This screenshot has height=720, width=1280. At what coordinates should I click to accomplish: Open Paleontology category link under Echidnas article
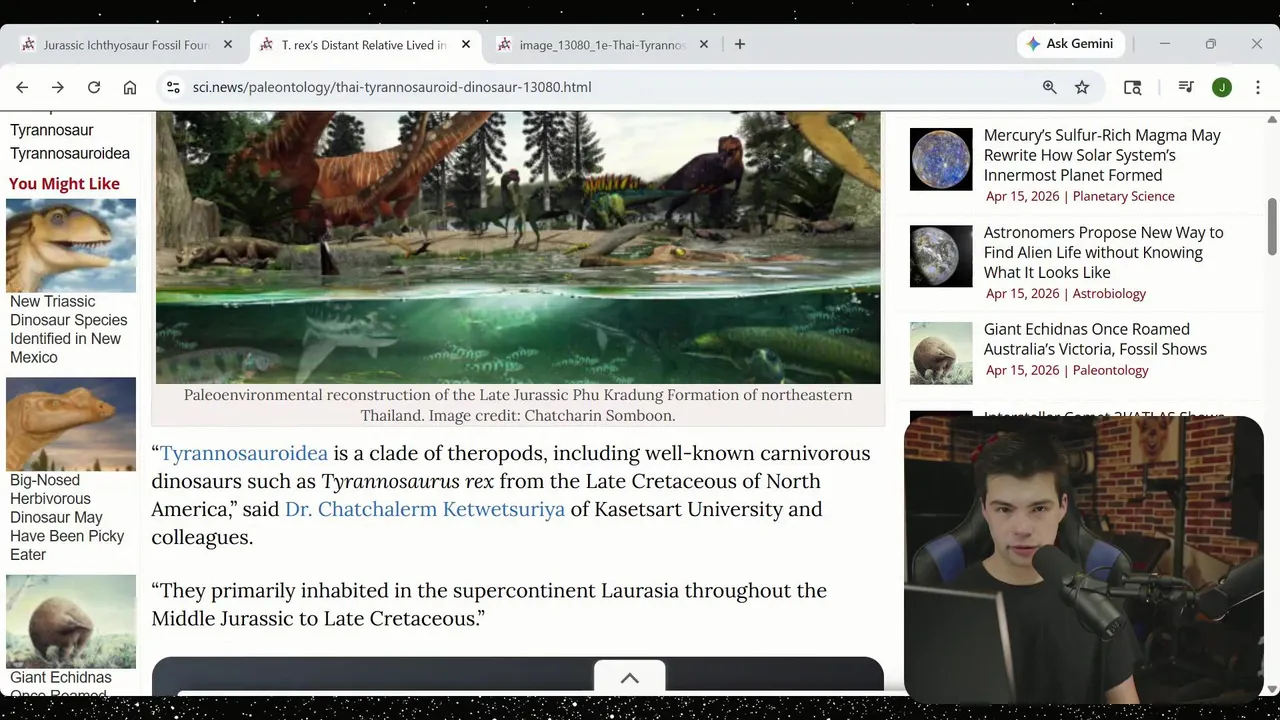(x=1110, y=370)
